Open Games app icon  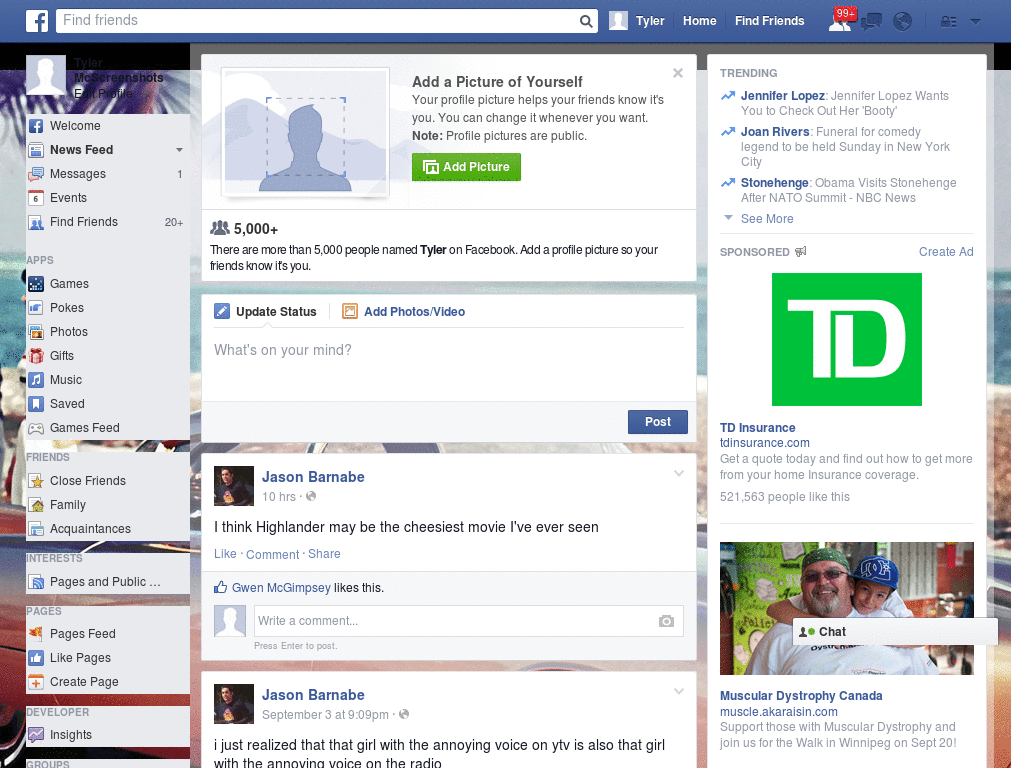(36, 284)
